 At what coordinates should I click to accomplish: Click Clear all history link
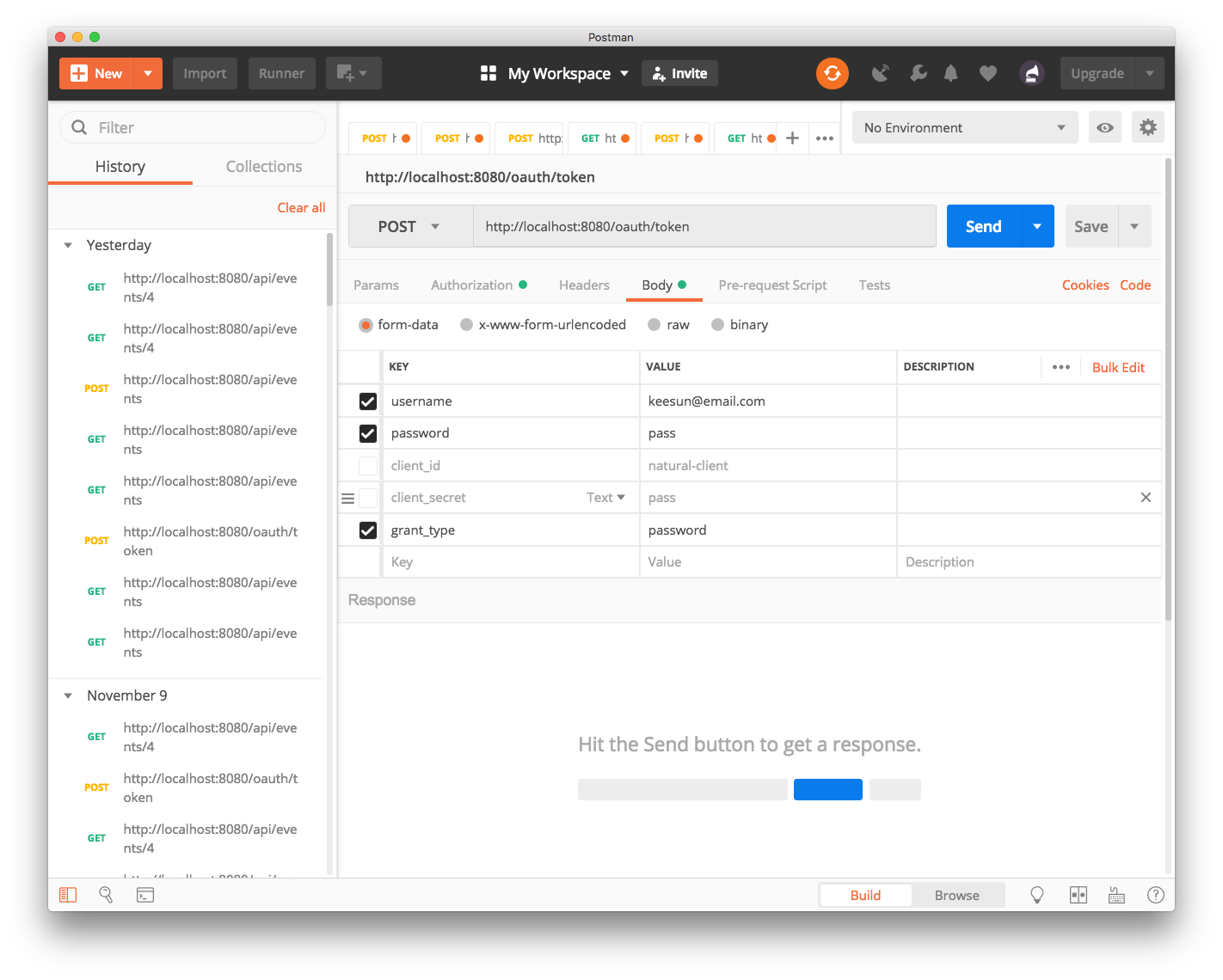pos(301,208)
